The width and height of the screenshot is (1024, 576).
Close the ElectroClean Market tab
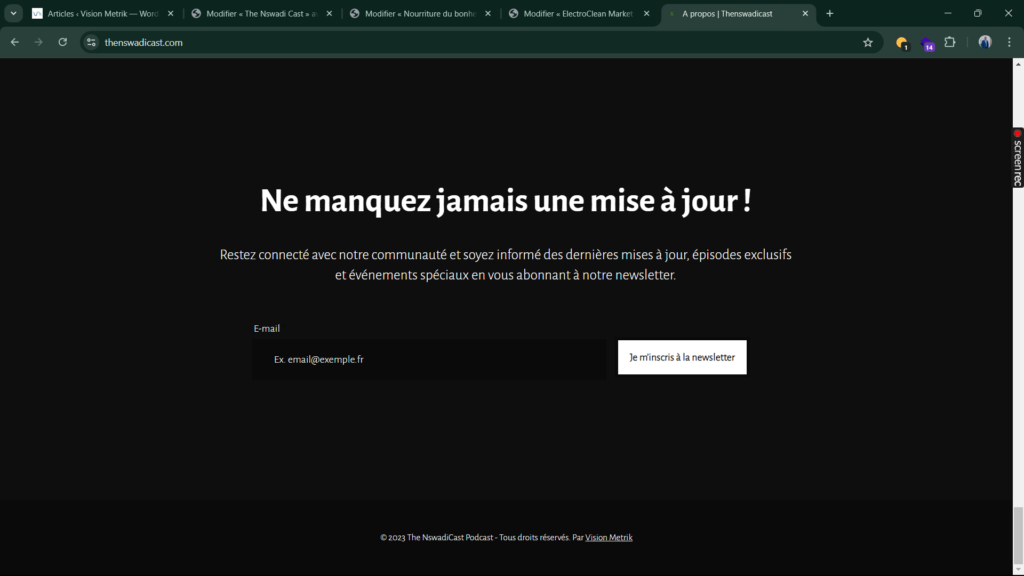tap(647, 13)
